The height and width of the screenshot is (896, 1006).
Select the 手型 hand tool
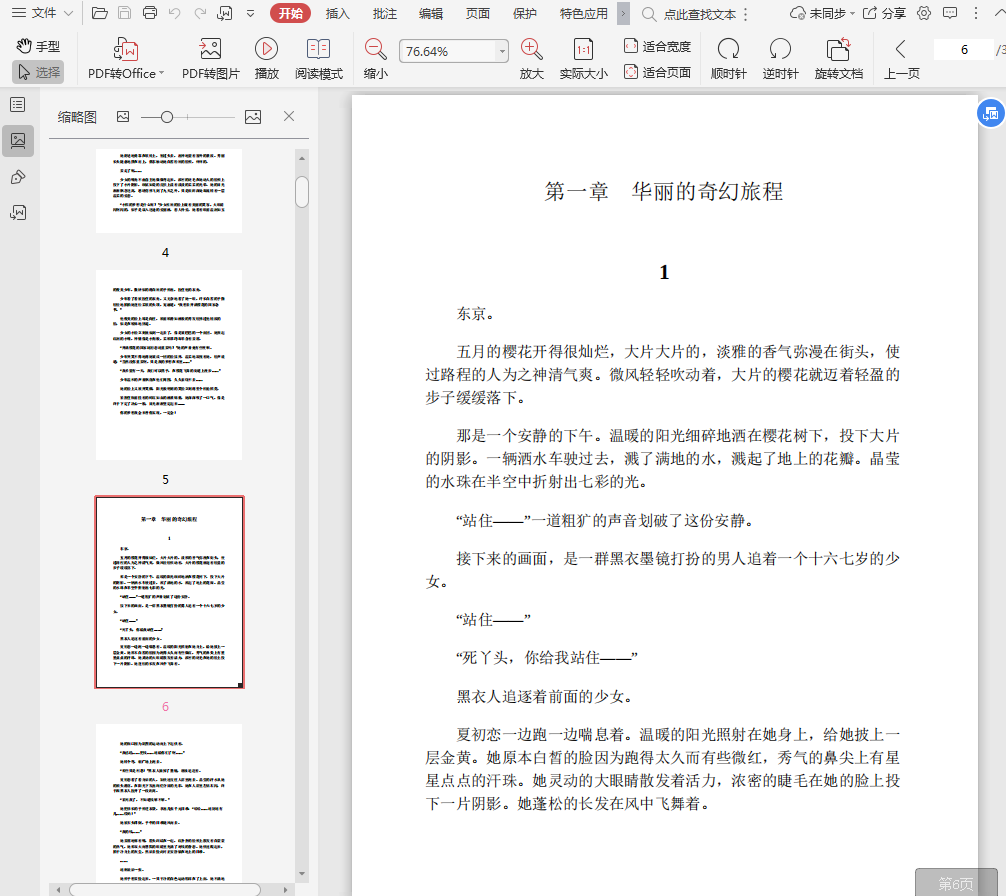38,46
